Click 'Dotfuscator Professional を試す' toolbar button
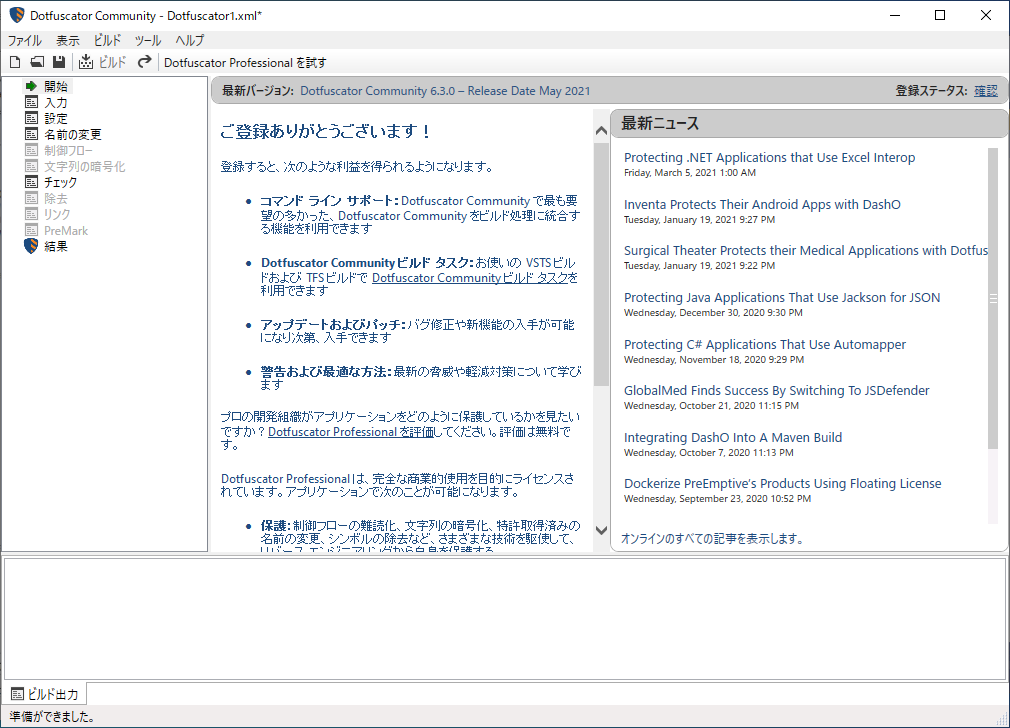This screenshot has width=1010, height=728. tap(245, 62)
